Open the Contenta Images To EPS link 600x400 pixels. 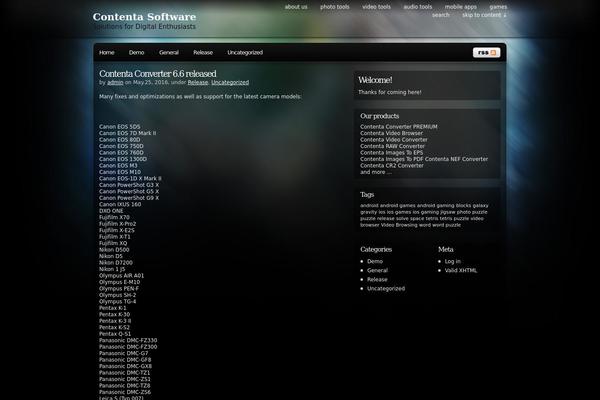coord(391,153)
